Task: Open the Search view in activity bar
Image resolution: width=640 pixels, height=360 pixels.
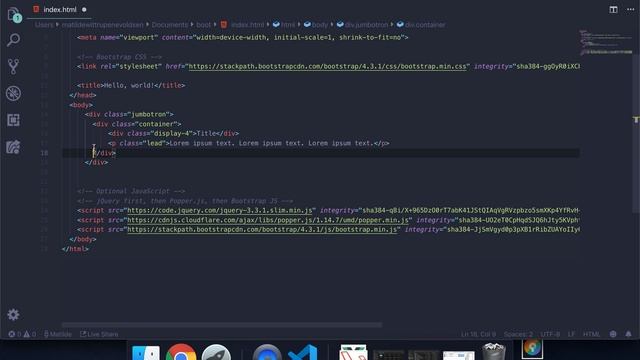Action: pyautogui.click(x=13, y=40)
